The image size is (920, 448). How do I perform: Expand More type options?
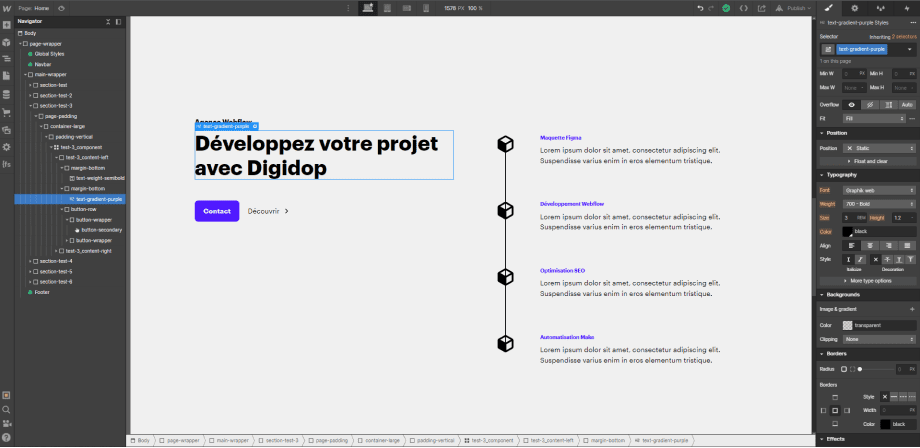pos(867,281)
